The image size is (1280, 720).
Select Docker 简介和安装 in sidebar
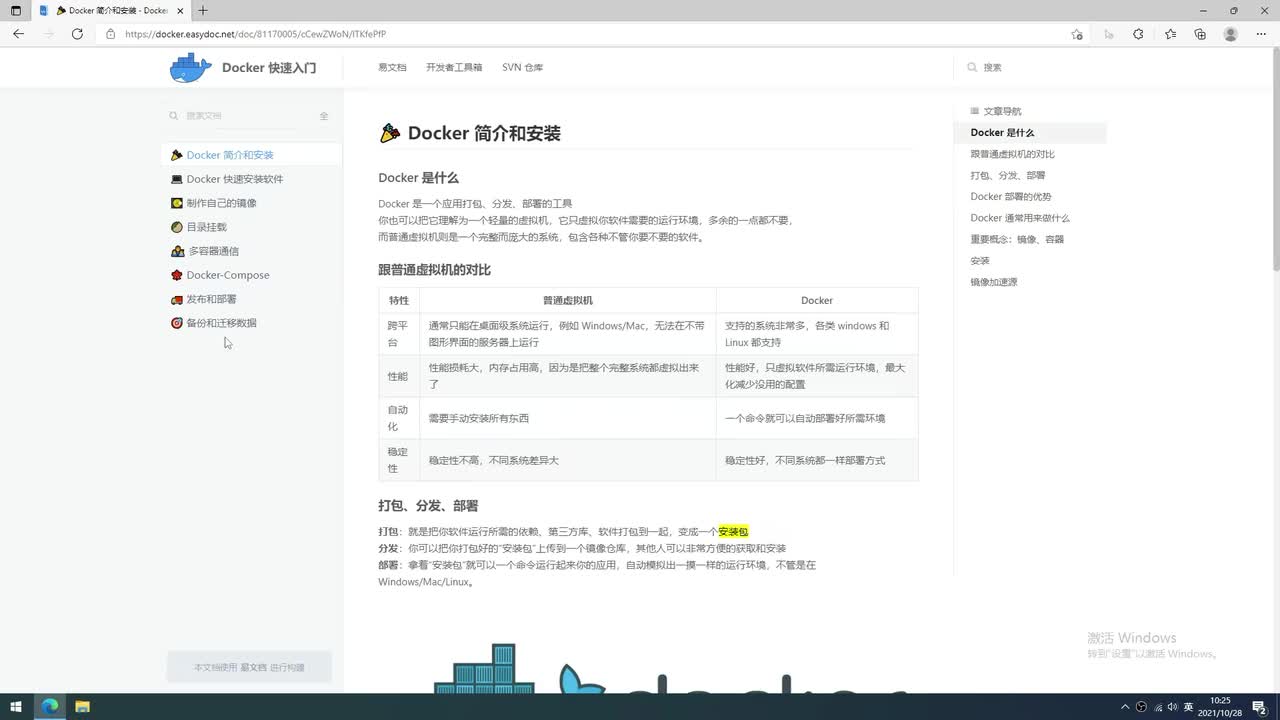251,155
